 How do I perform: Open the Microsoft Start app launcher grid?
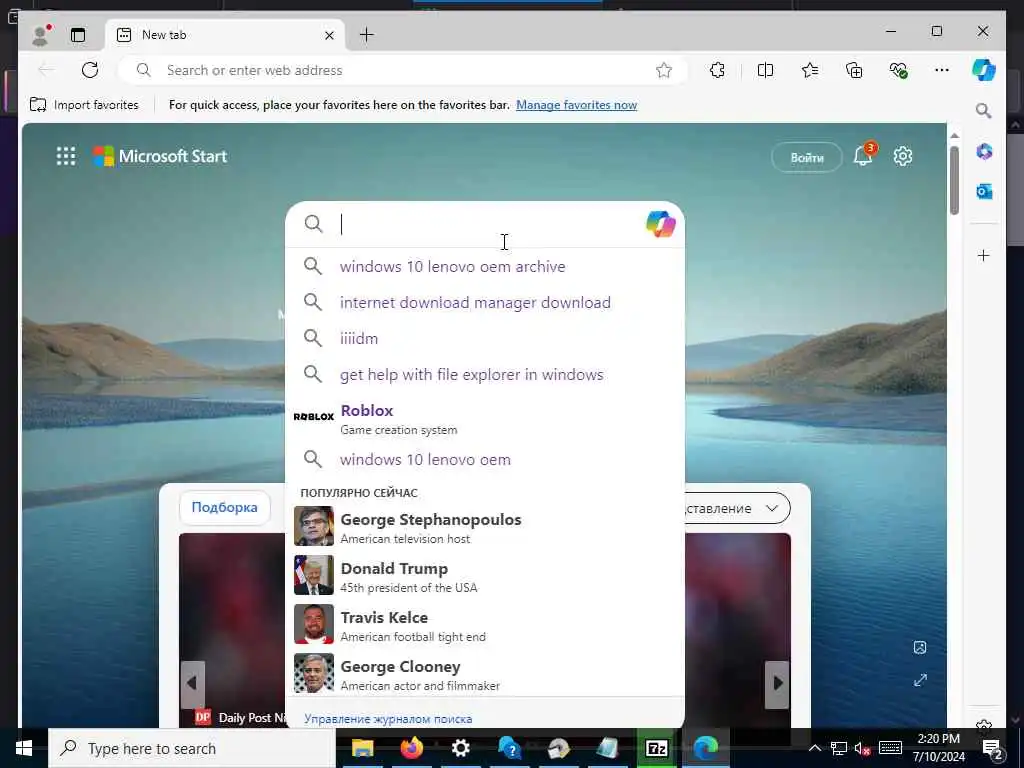tap(66, 156)
